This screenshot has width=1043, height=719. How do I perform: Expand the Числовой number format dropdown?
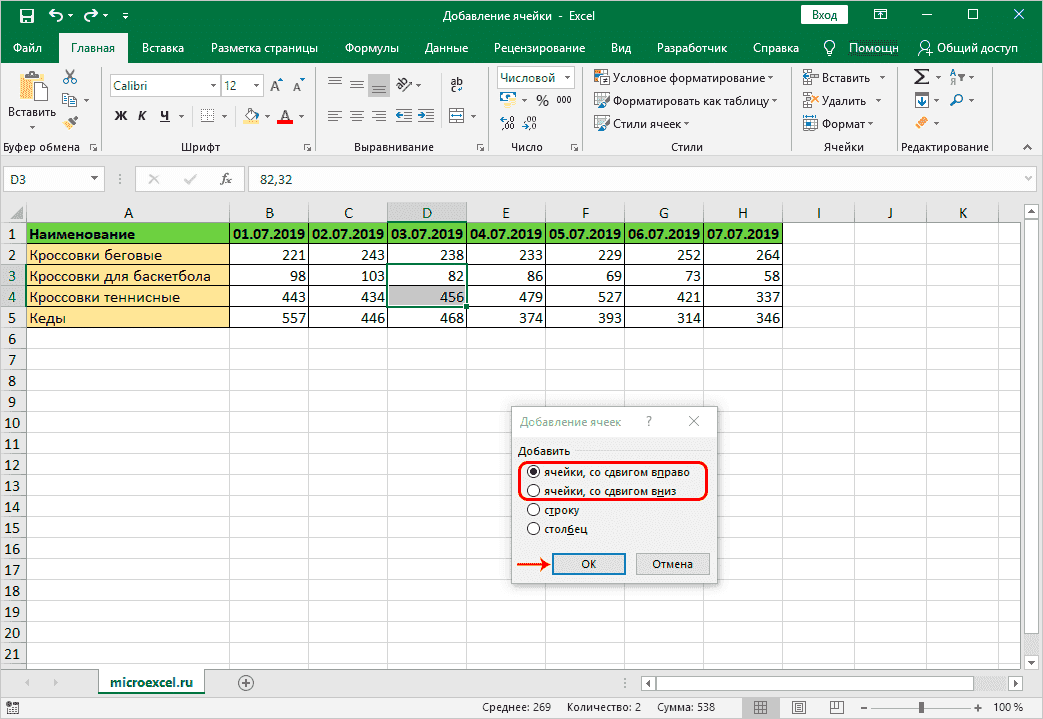568,77
